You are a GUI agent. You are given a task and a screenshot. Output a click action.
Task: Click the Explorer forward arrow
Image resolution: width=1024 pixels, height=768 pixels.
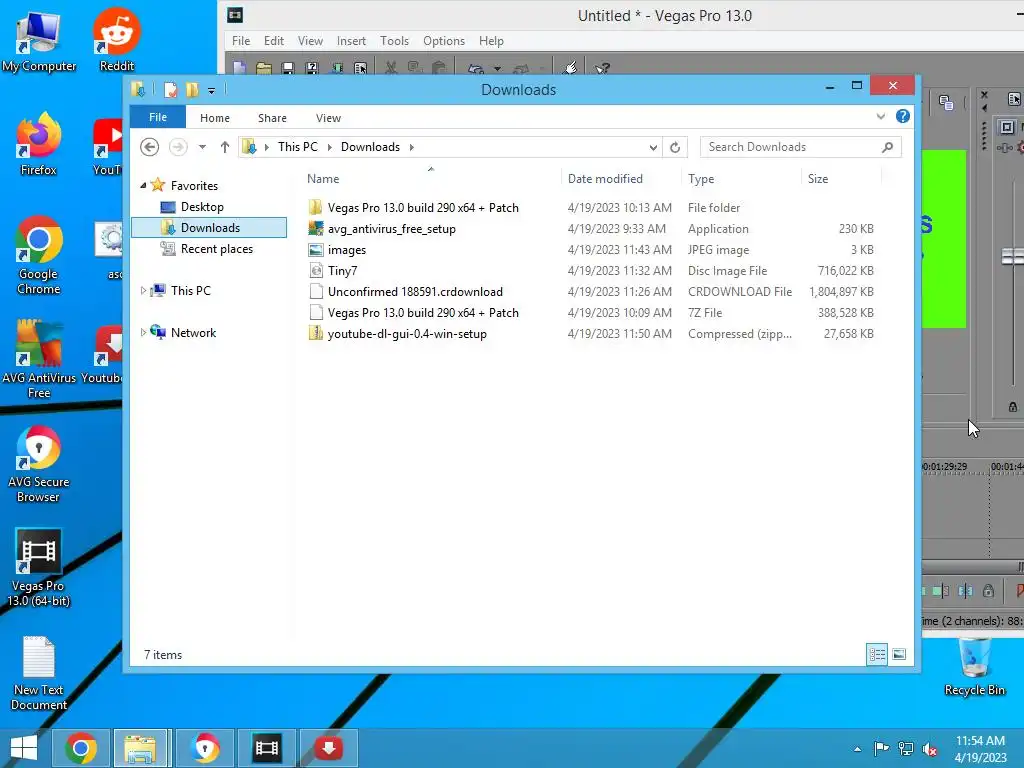[x=178, y=147]
